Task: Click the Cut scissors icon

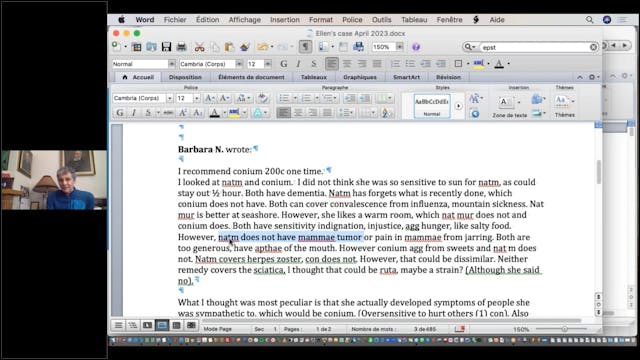Action: 199,47
